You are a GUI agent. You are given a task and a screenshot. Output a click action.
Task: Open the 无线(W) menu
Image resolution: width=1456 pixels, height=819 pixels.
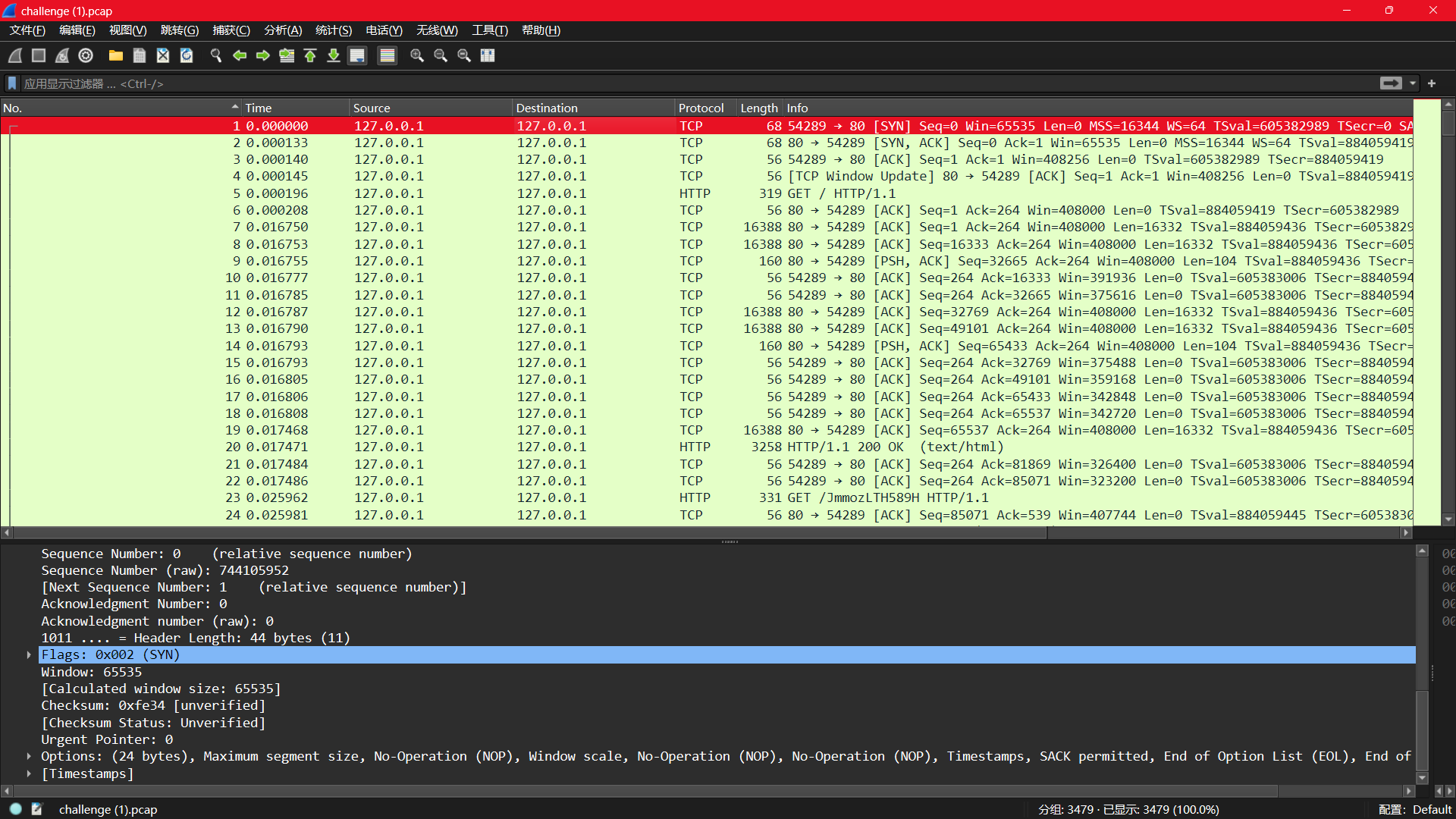(x=438, y=30)
